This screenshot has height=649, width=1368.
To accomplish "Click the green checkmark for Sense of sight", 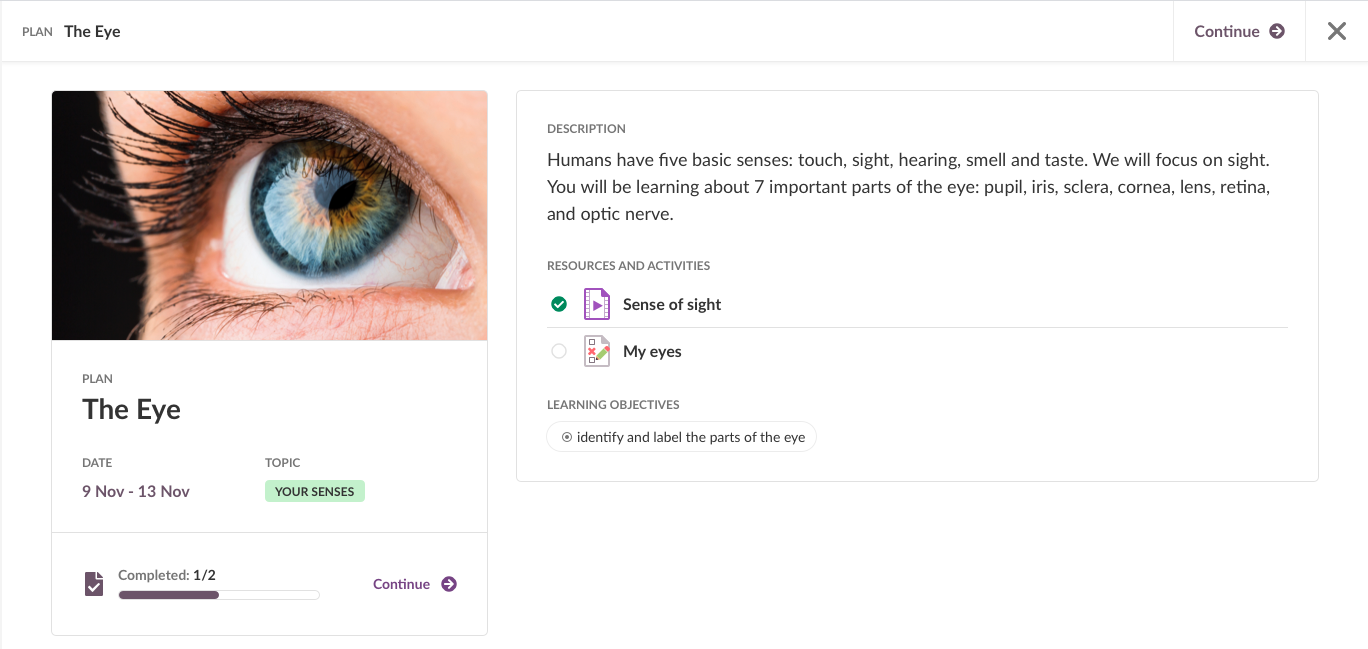I will 559,304.
